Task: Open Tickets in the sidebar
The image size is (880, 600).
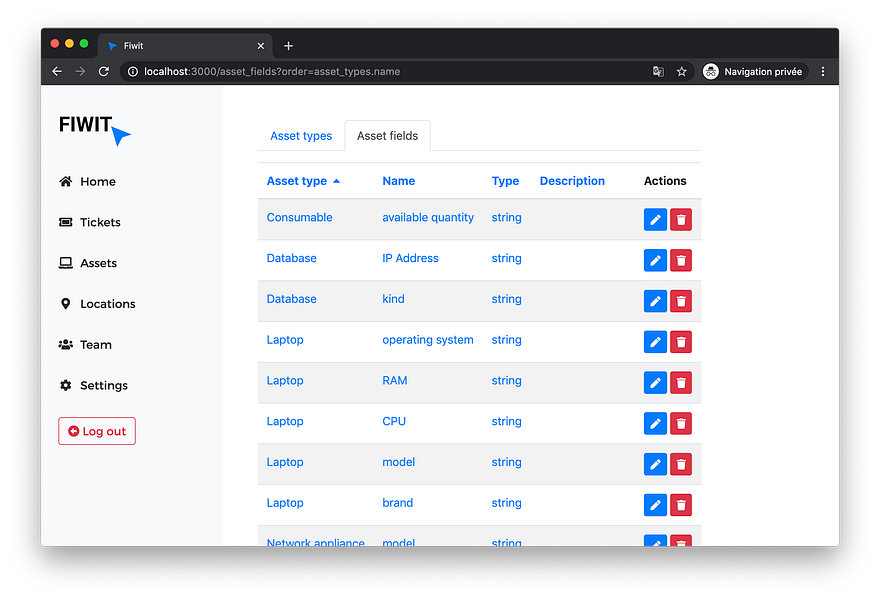Action: [90, 222]
